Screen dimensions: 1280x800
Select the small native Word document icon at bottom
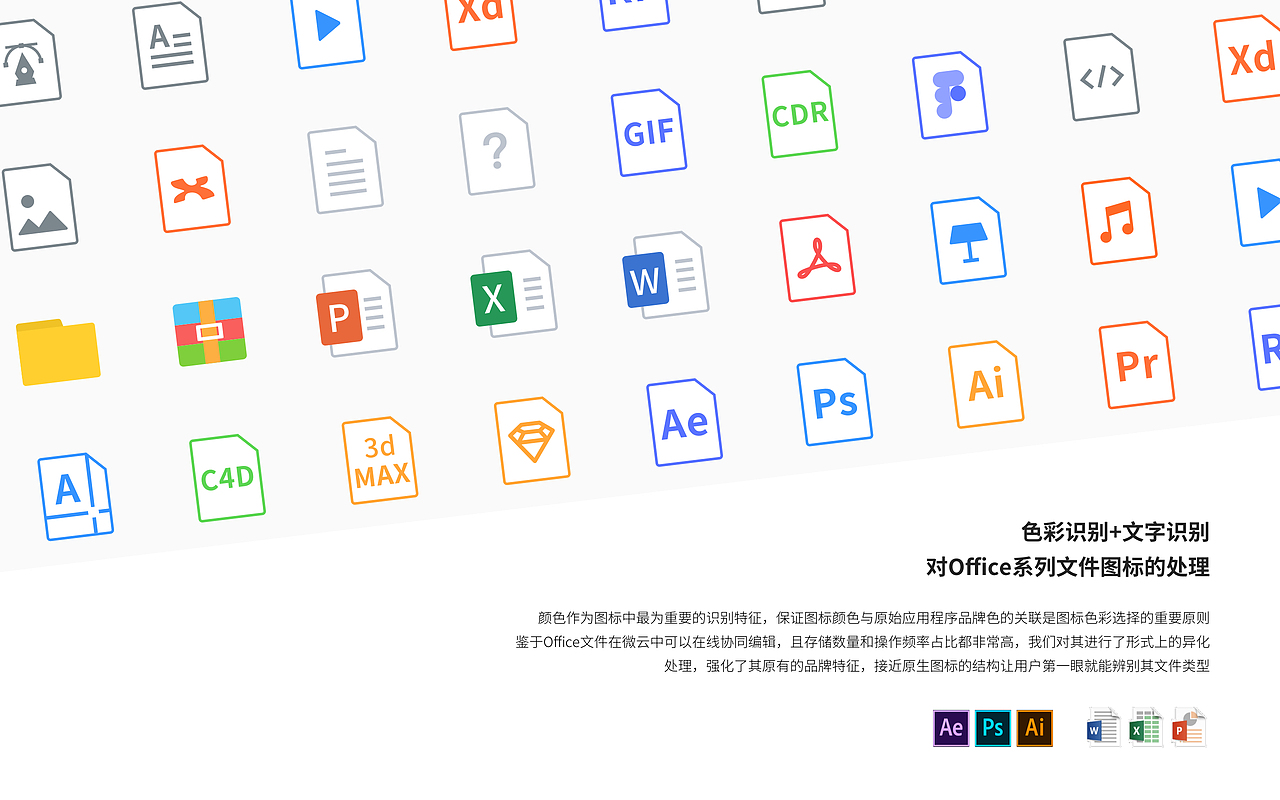pos(1104,728)
